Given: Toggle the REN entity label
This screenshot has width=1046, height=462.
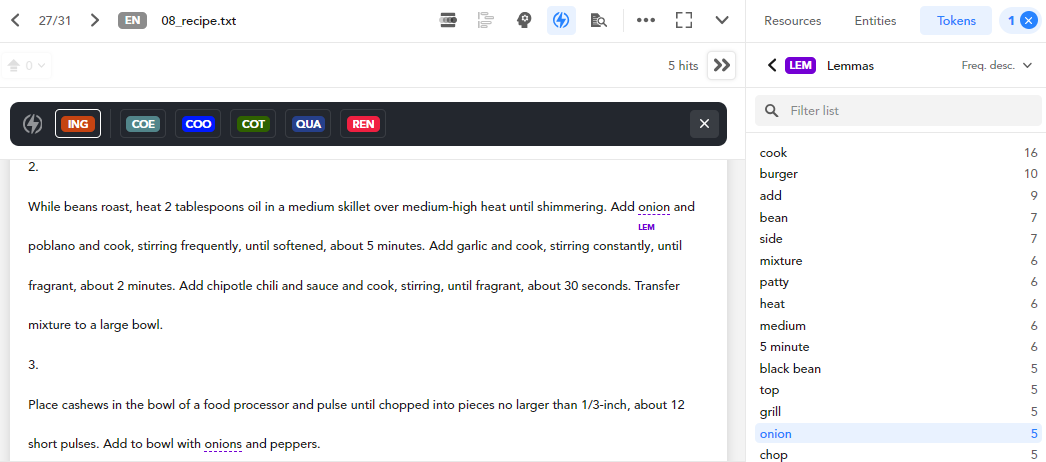Looking at the screenshot, I should click(x=363, y=124).
